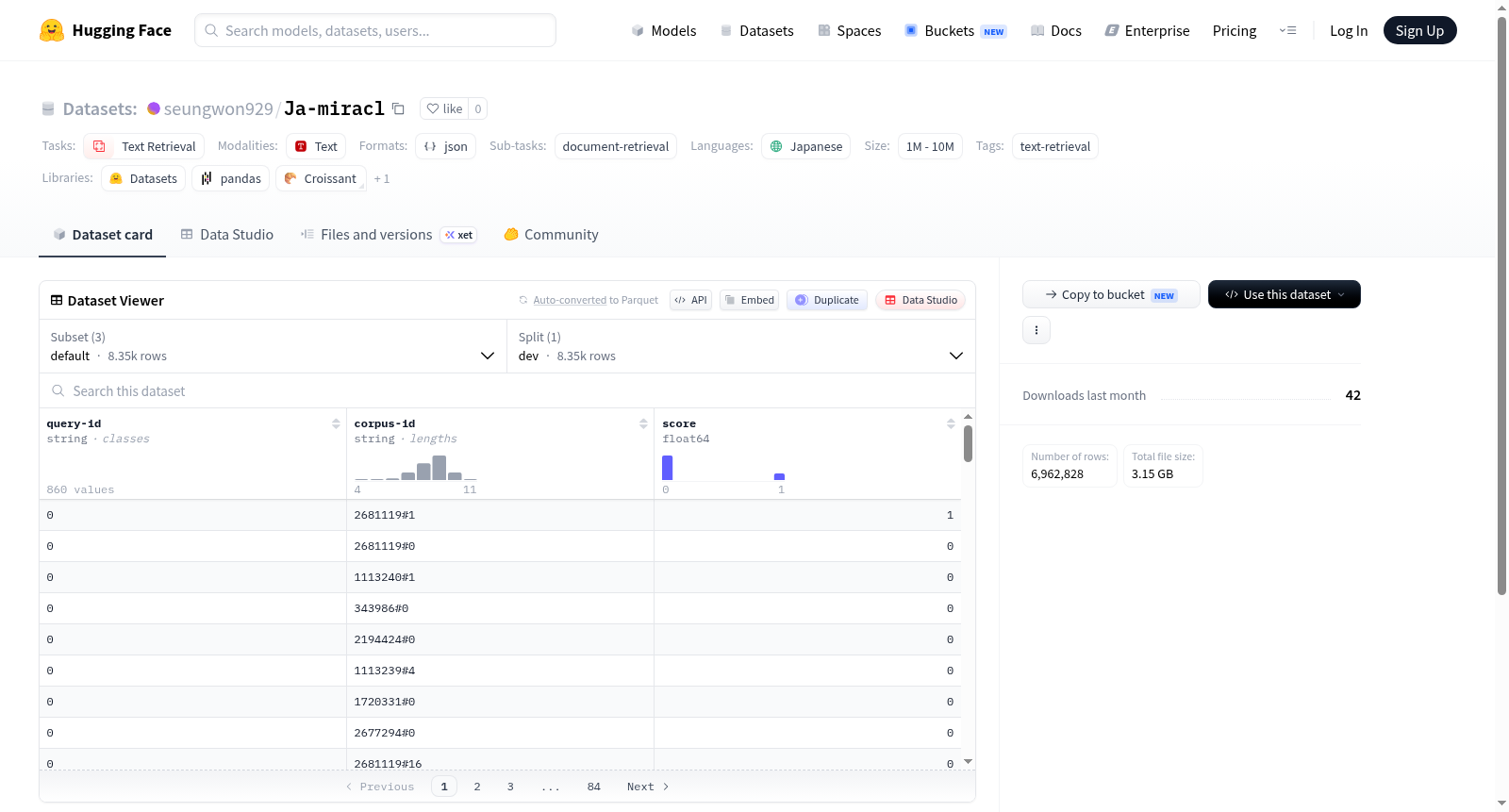Click the Duplicate button
The height and width of the screenshot is (812, 1509).
(827, 300)
